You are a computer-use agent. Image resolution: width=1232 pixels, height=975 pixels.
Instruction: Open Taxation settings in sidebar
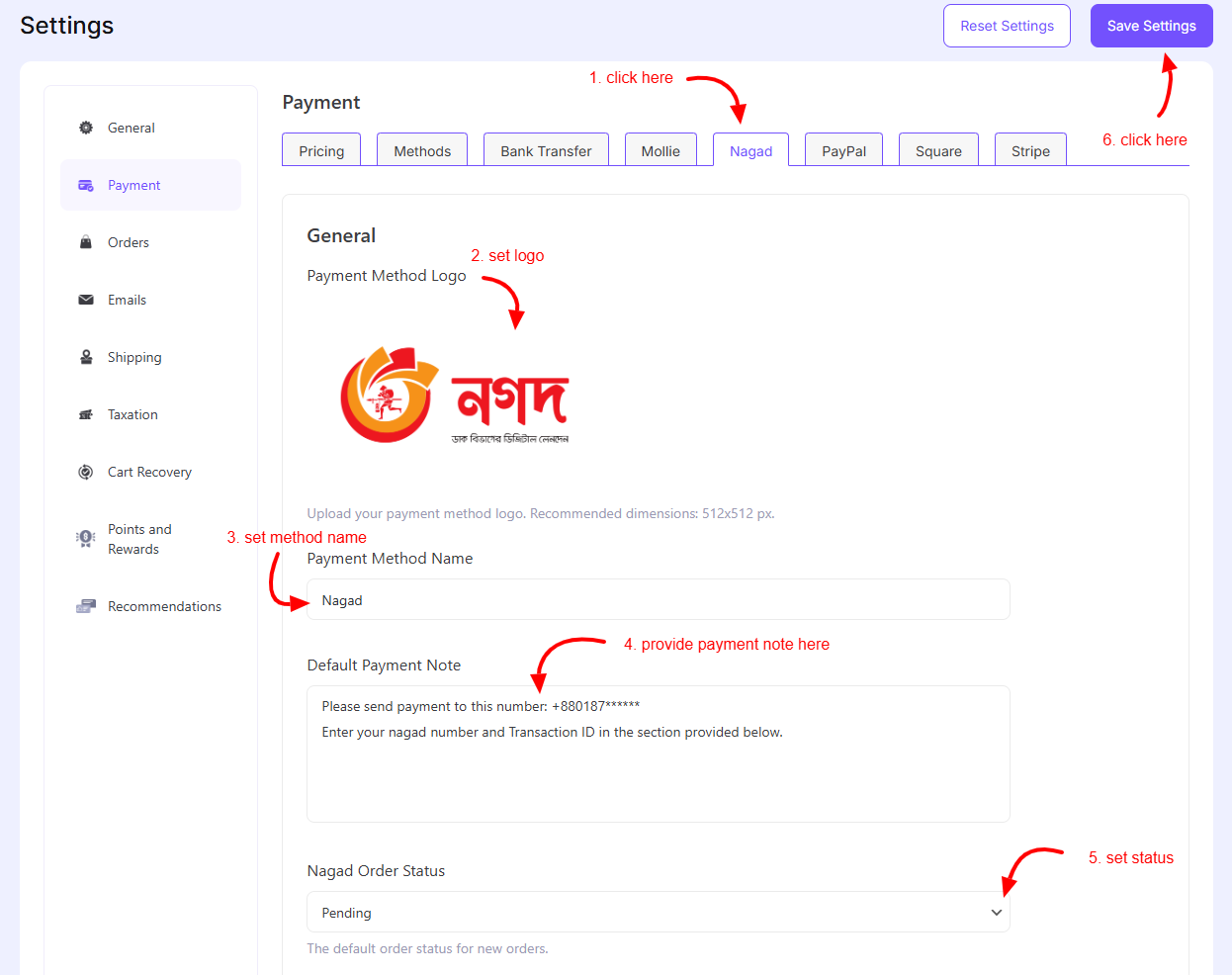(x=150, y=414)
